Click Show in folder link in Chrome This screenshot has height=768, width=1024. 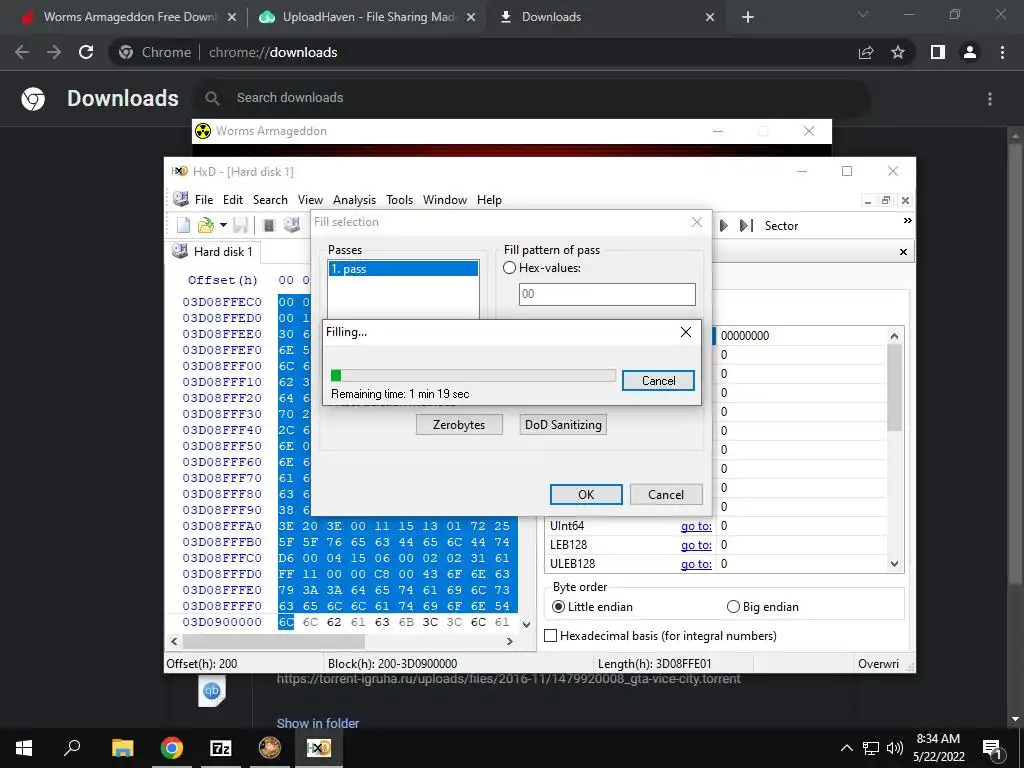tap(318, 723)
